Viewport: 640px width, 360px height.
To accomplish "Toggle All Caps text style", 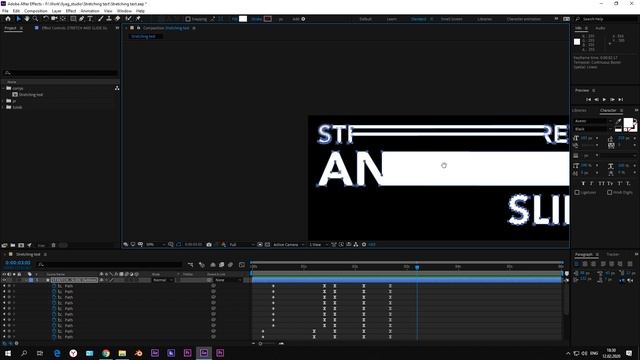I will pos(601,184).
